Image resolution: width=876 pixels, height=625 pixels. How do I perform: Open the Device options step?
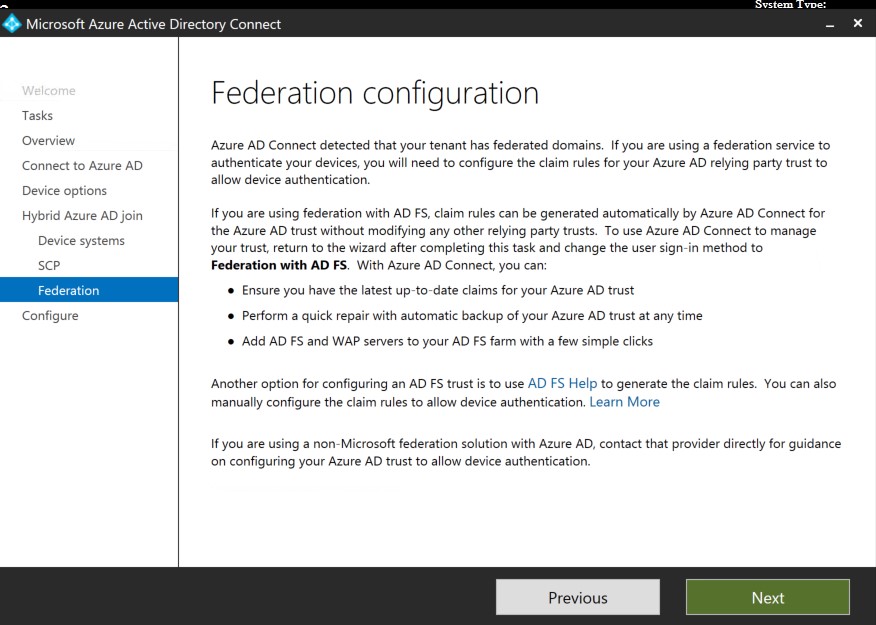pos(64,191)
